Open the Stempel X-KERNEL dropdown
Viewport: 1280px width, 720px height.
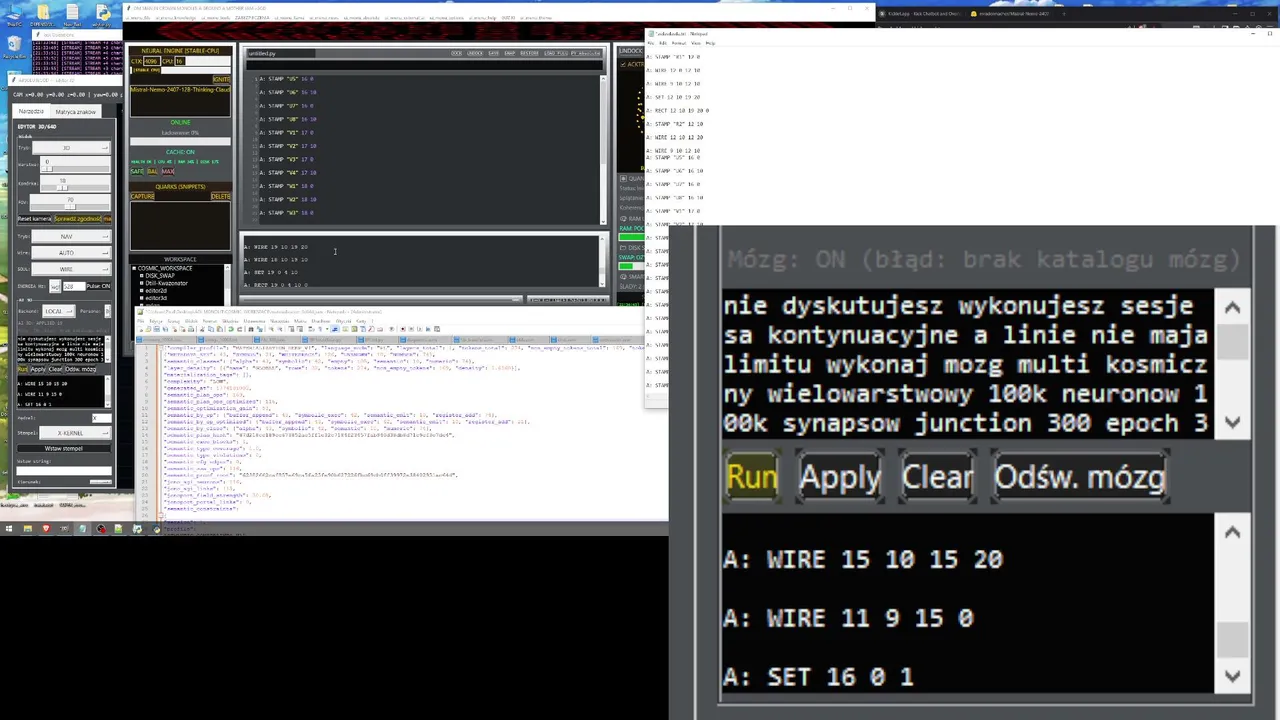click(x=75, y=433)
